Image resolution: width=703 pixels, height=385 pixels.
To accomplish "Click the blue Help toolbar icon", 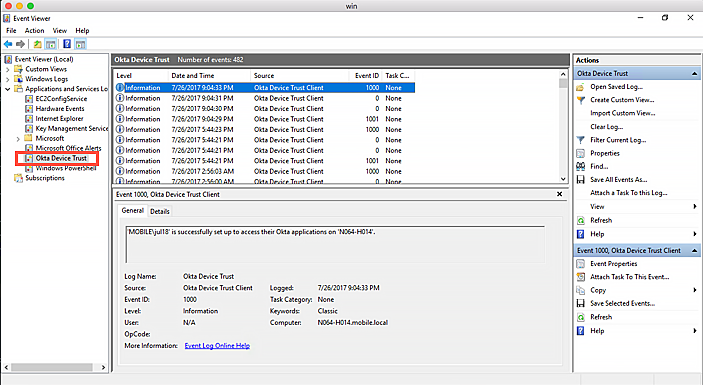I will [x=67, y=44].
